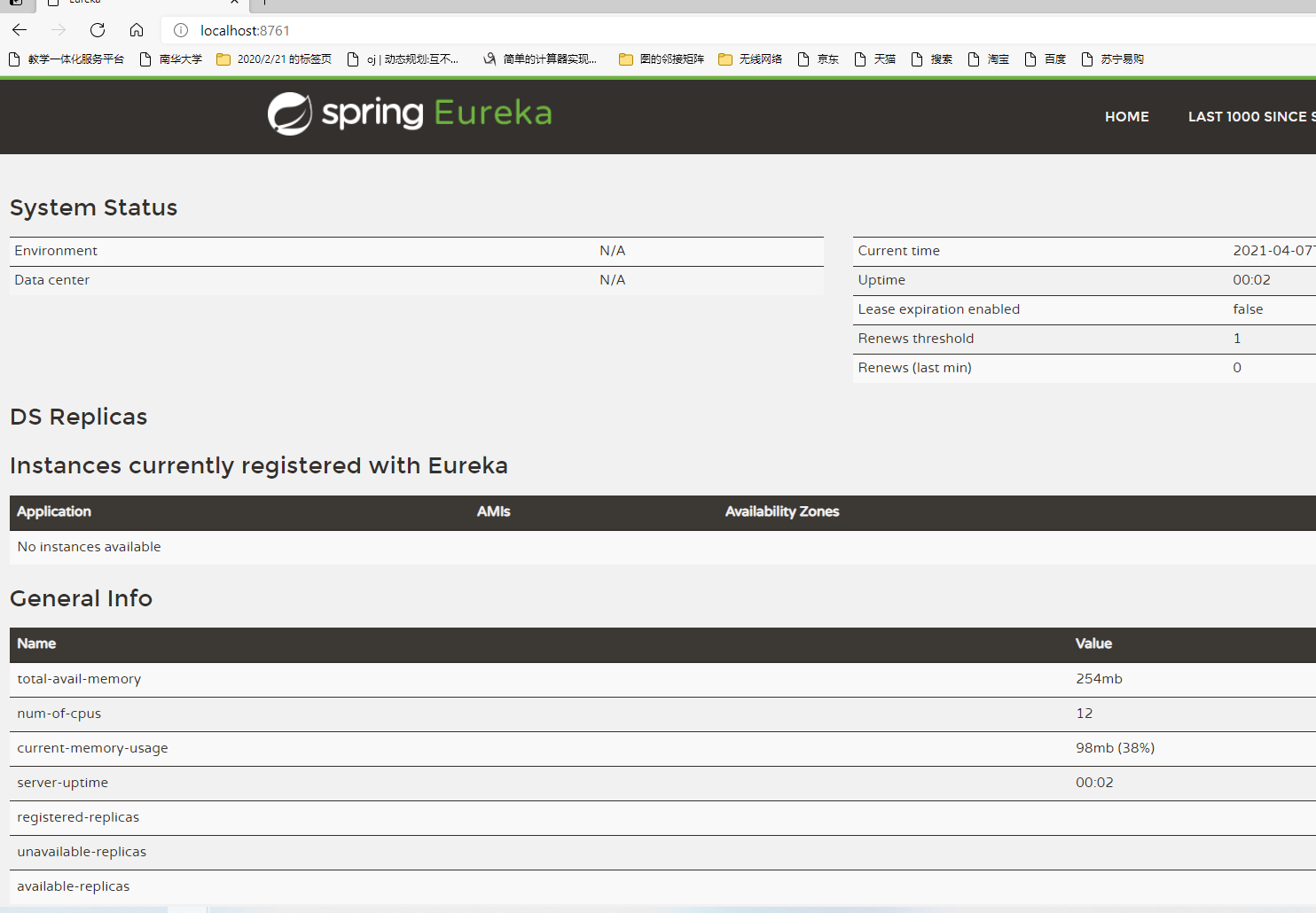Image resolution: width=1316 pixels, height=913 pixels.
Task: Click the DS Replicas heading
Action: (x=79, y=417)
